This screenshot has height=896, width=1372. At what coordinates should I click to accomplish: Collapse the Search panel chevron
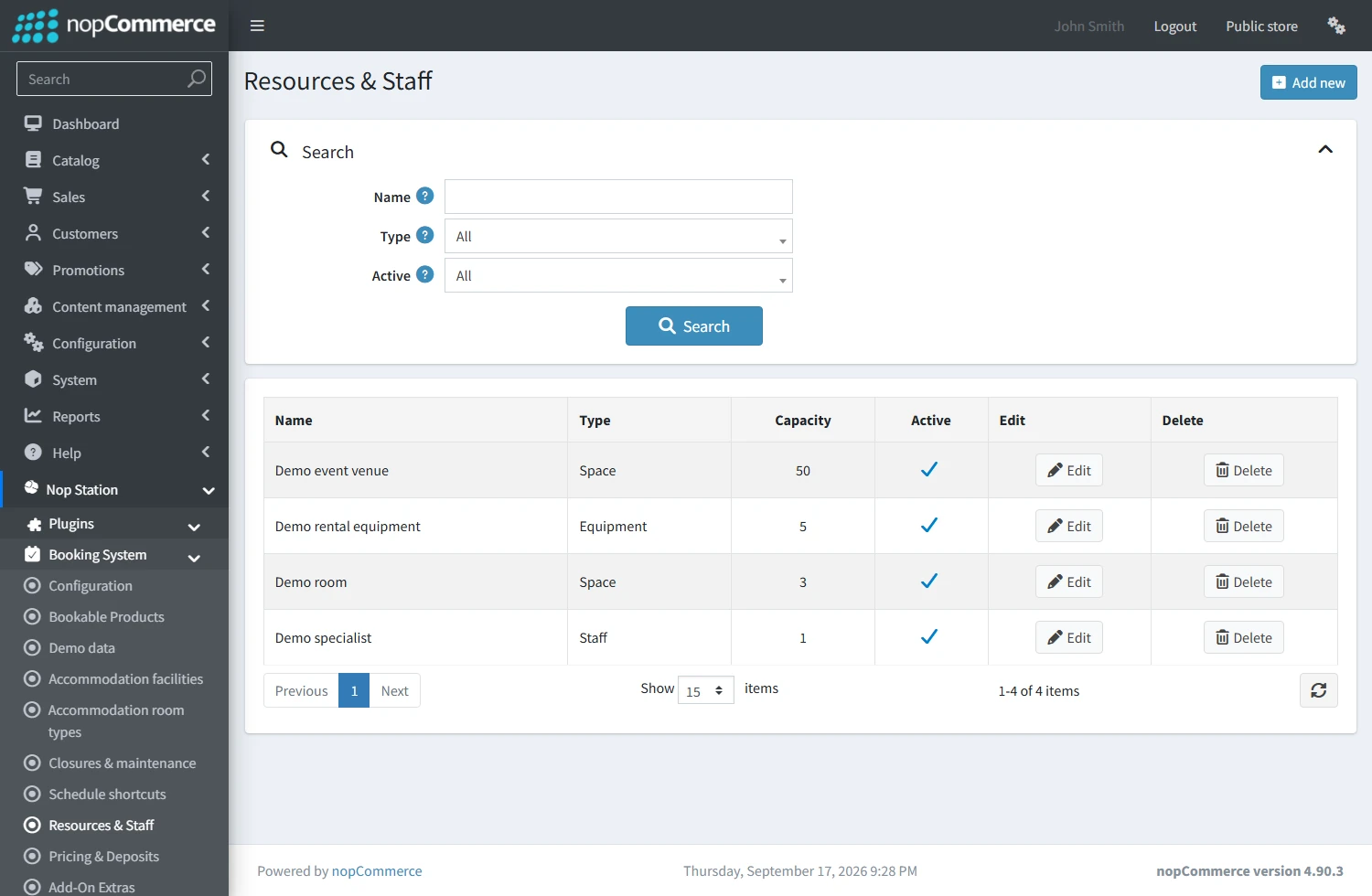click(1324, 149)
